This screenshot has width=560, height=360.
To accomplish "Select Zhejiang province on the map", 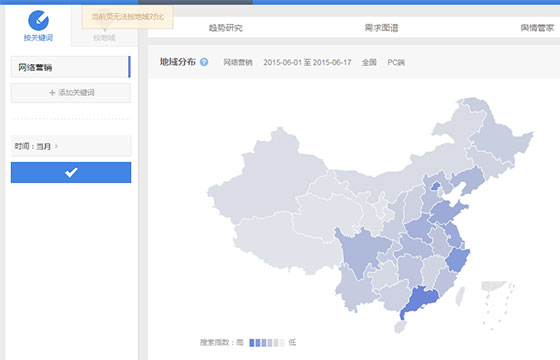I will (x=458, y=260).
